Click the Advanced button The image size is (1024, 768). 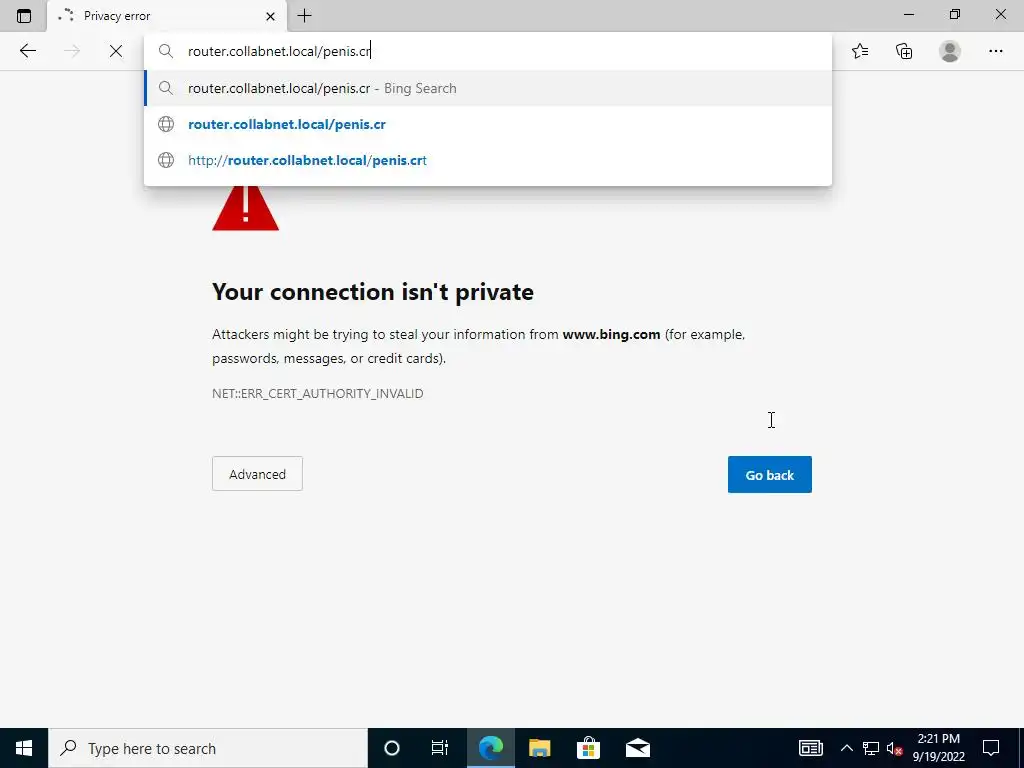257,473
